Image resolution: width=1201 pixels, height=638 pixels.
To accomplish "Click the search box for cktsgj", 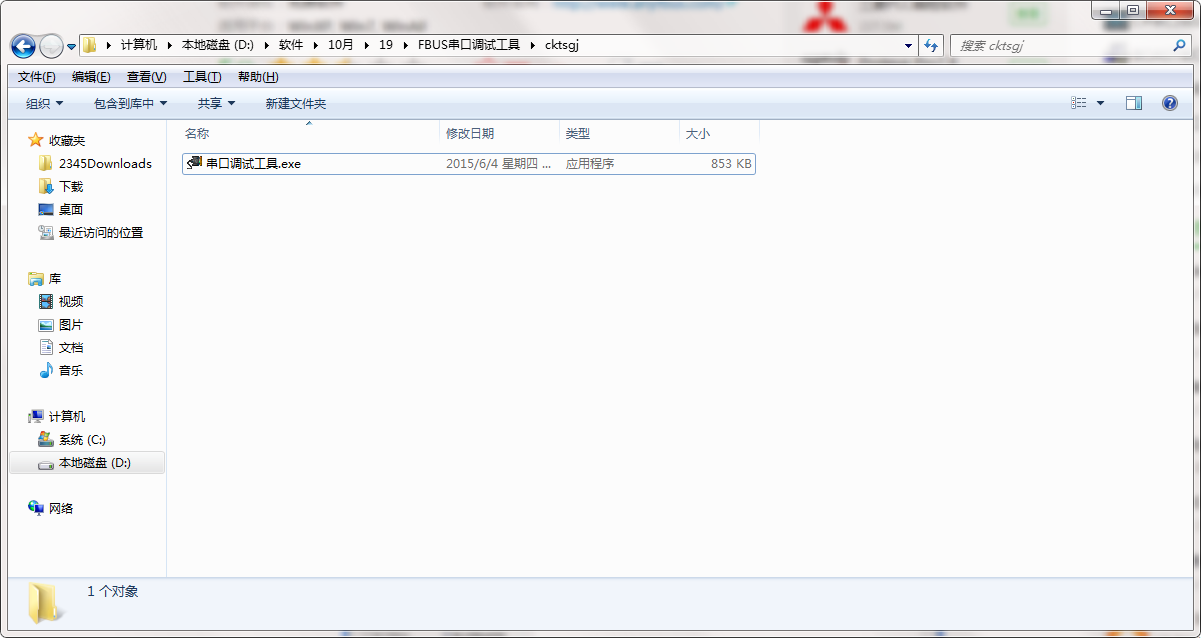I will coord(1070,45).
